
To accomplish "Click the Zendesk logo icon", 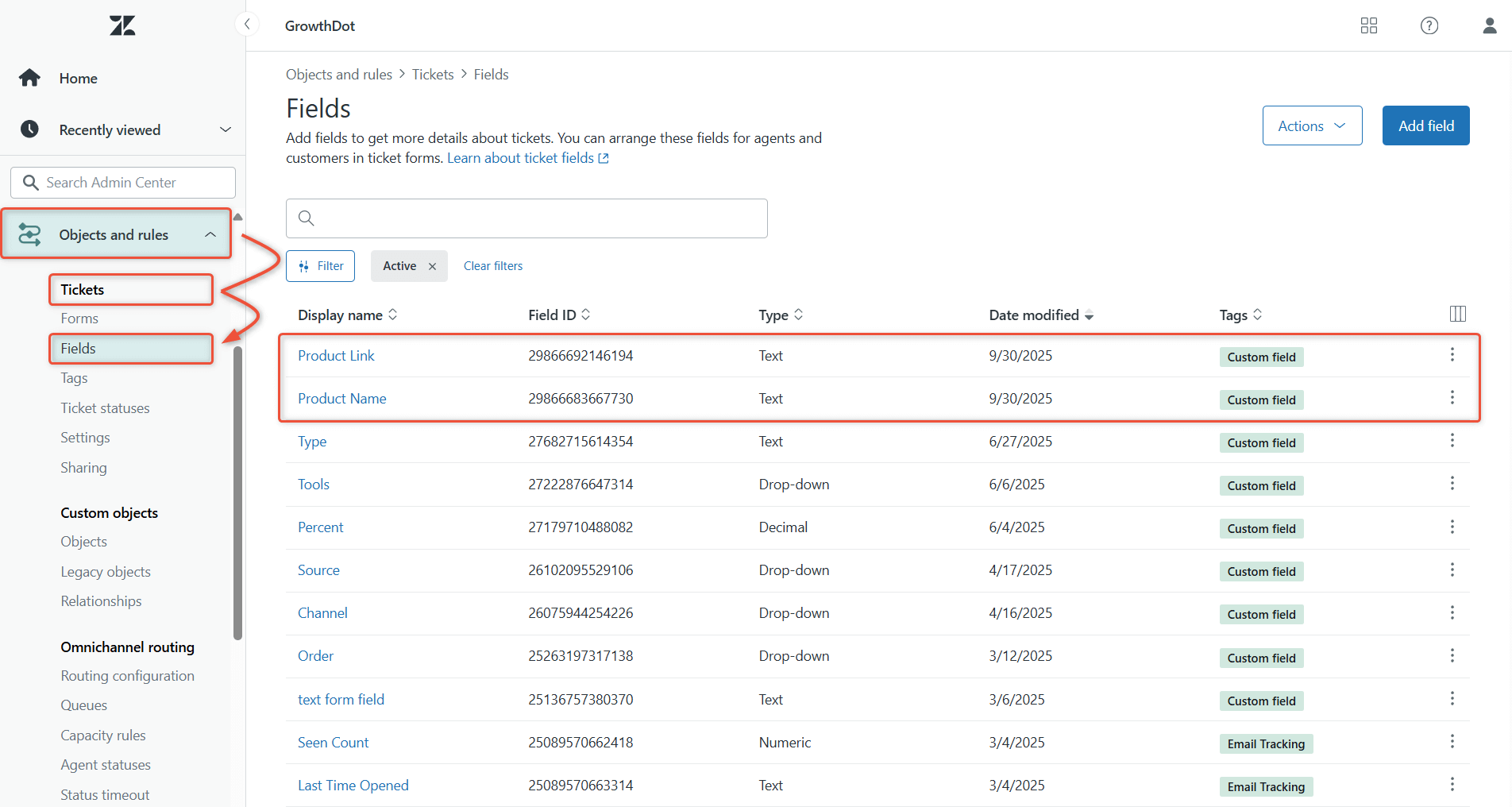I will tap(122, 25).
